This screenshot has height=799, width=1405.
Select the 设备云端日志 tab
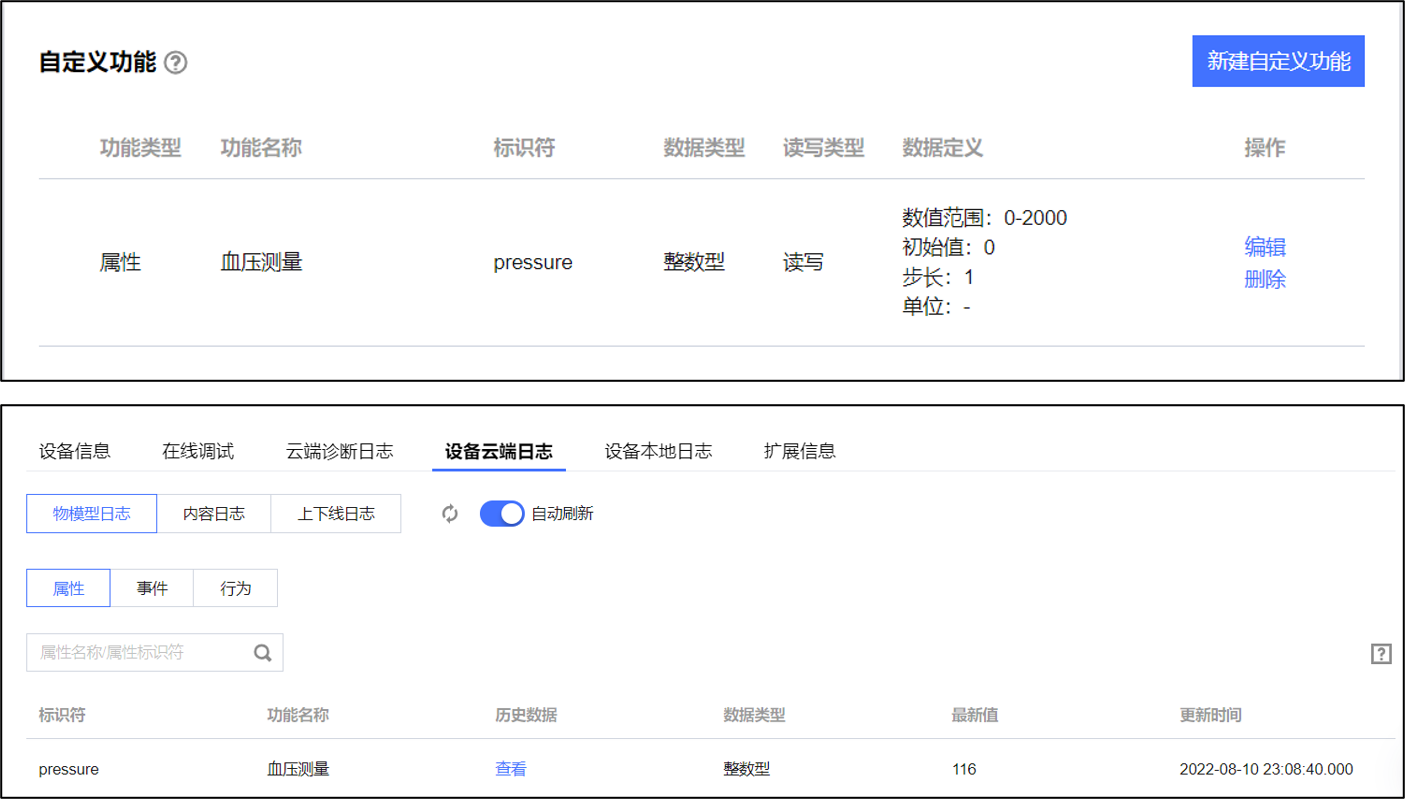(499, 451)
